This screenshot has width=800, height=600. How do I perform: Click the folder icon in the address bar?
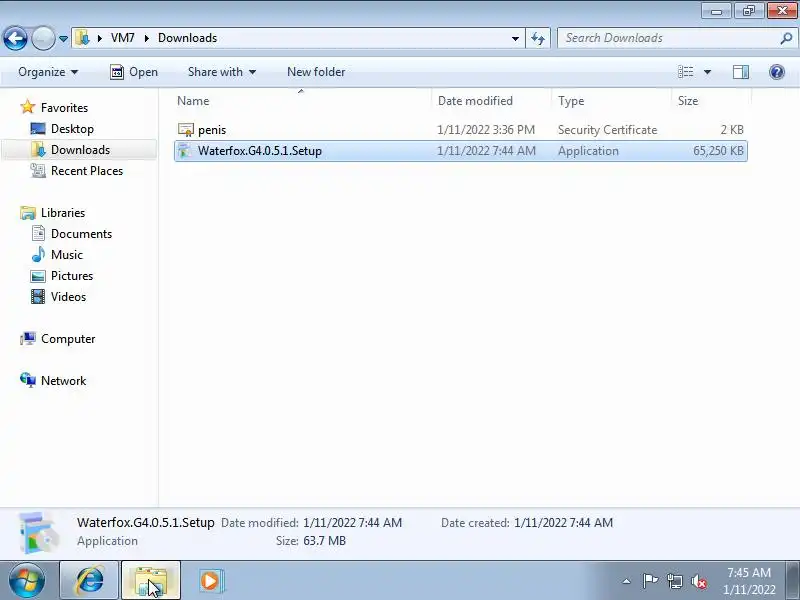[x=82, y=38]
